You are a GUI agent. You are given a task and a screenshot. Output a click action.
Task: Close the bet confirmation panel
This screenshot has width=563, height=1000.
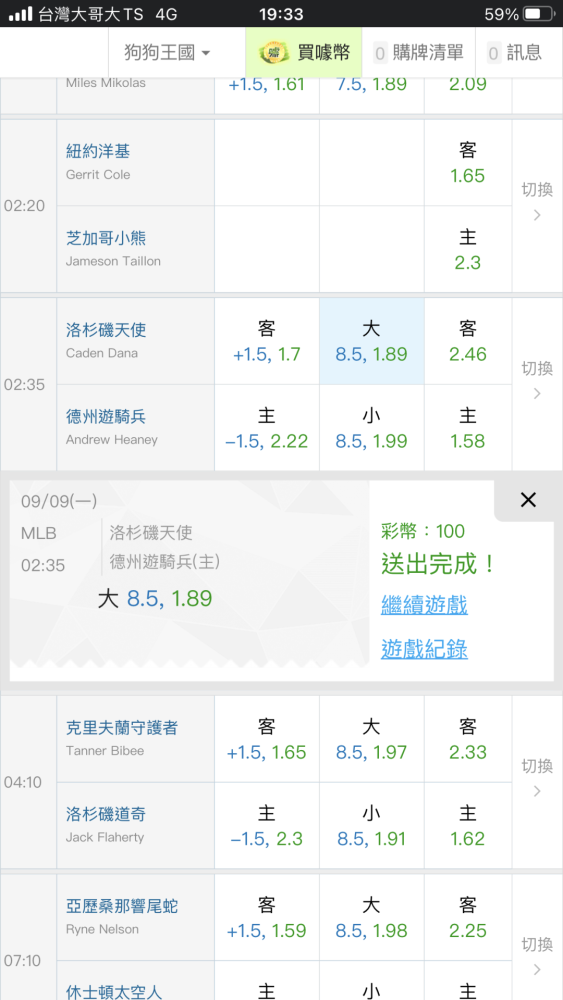[x=528, y=500]
